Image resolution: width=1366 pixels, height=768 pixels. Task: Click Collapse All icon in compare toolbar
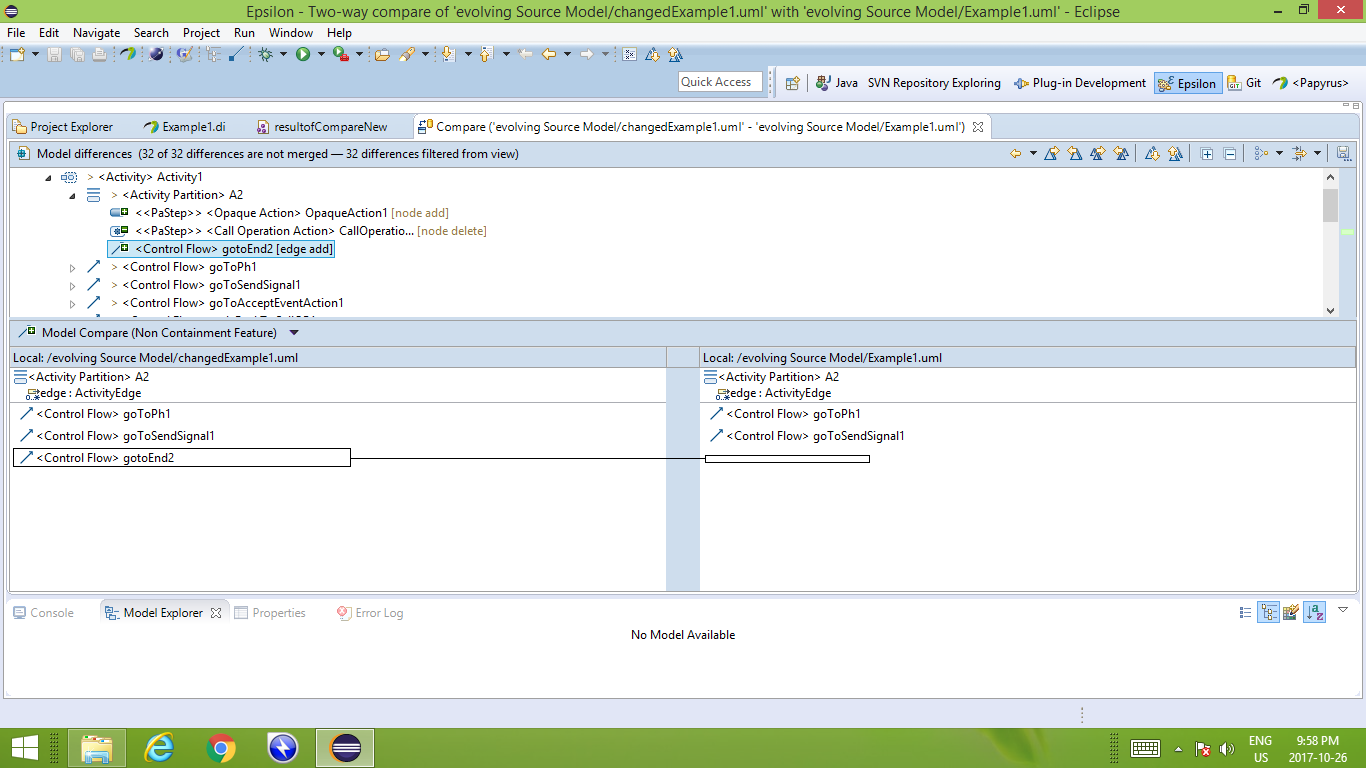(1230, 154)
